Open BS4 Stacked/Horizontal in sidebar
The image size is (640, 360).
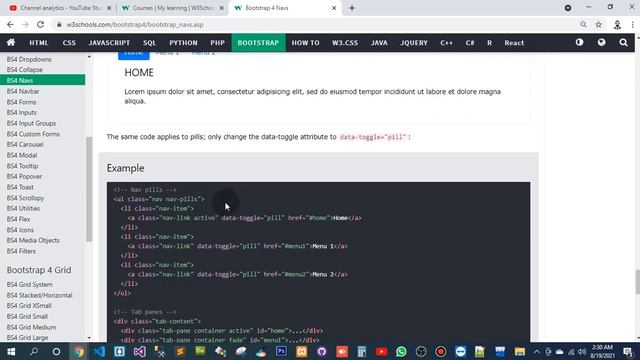(x=39, y=295)
